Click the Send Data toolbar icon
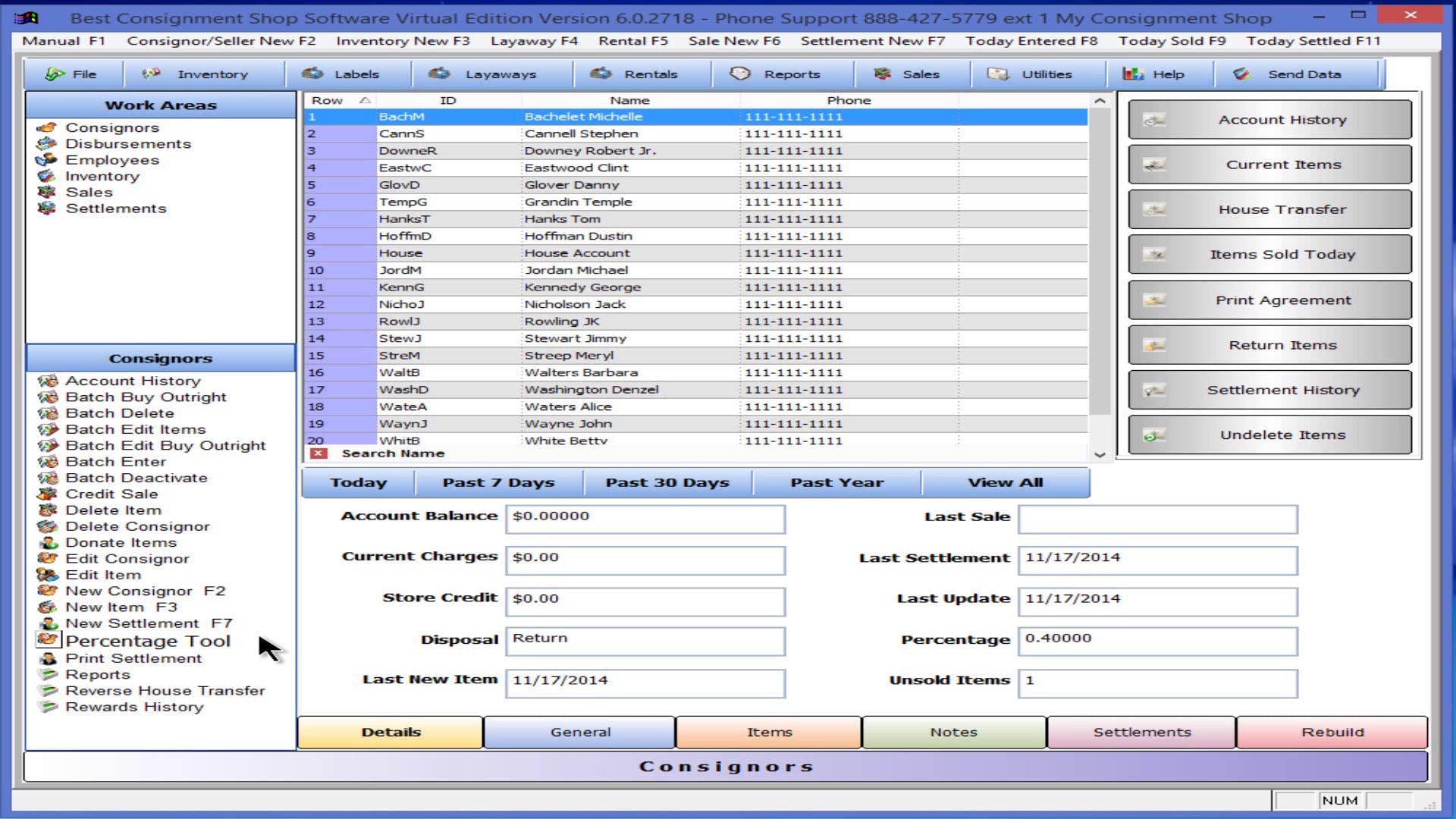 [x=1241, y=74]
